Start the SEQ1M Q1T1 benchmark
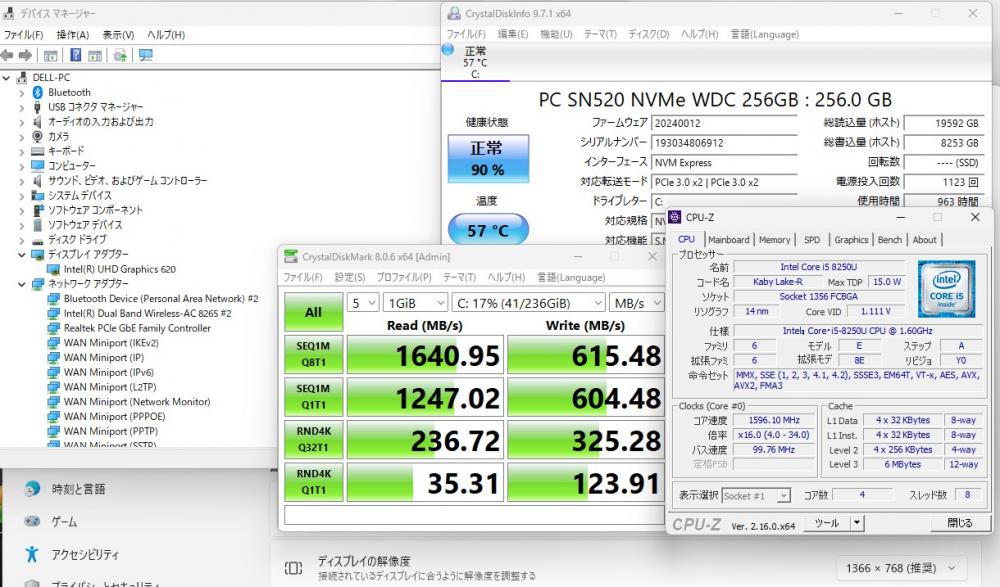This screenshot has height=587, width=1000. point(313,397)
